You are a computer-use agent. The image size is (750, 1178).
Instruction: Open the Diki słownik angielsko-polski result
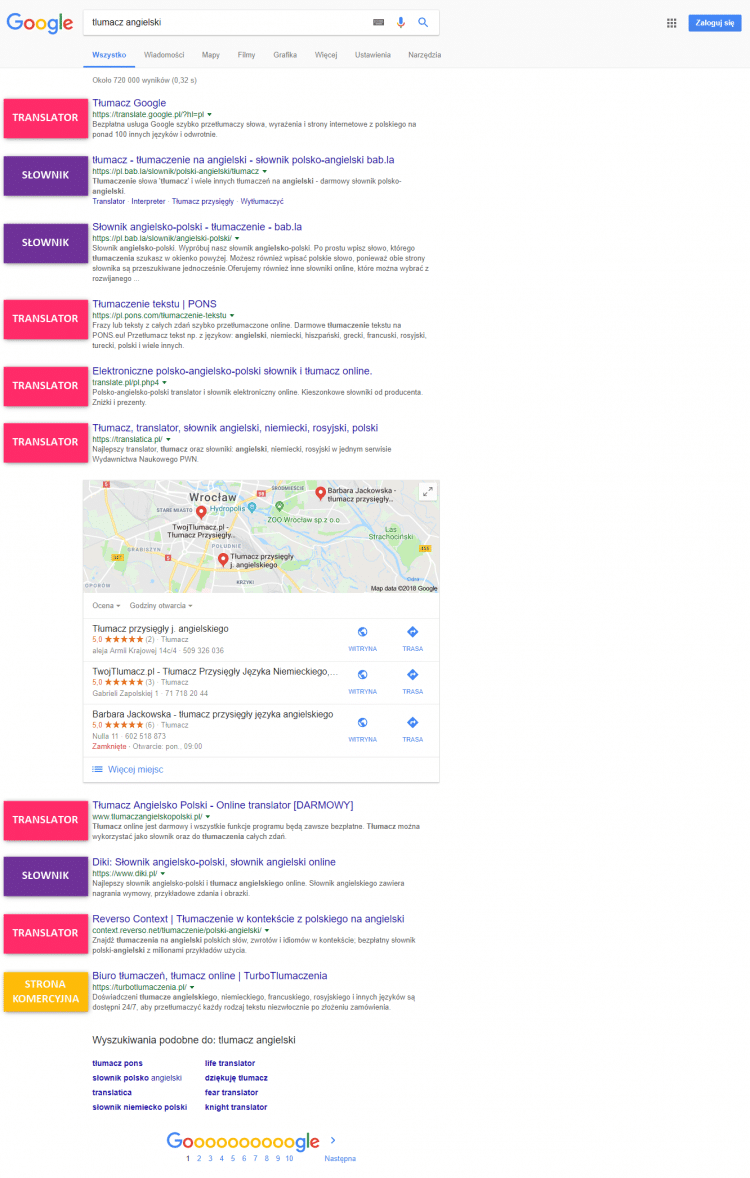[214, 862]
